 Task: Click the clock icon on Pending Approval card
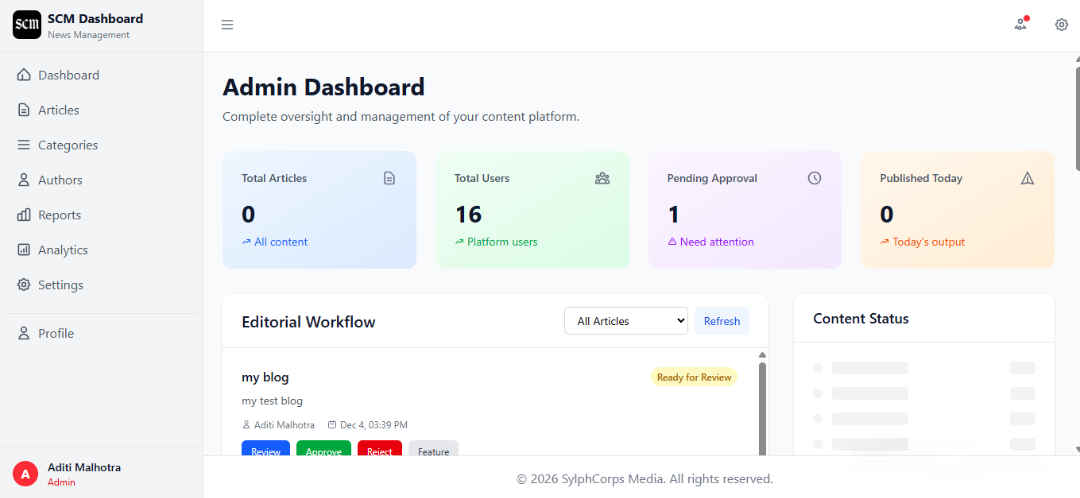point(815,178)
